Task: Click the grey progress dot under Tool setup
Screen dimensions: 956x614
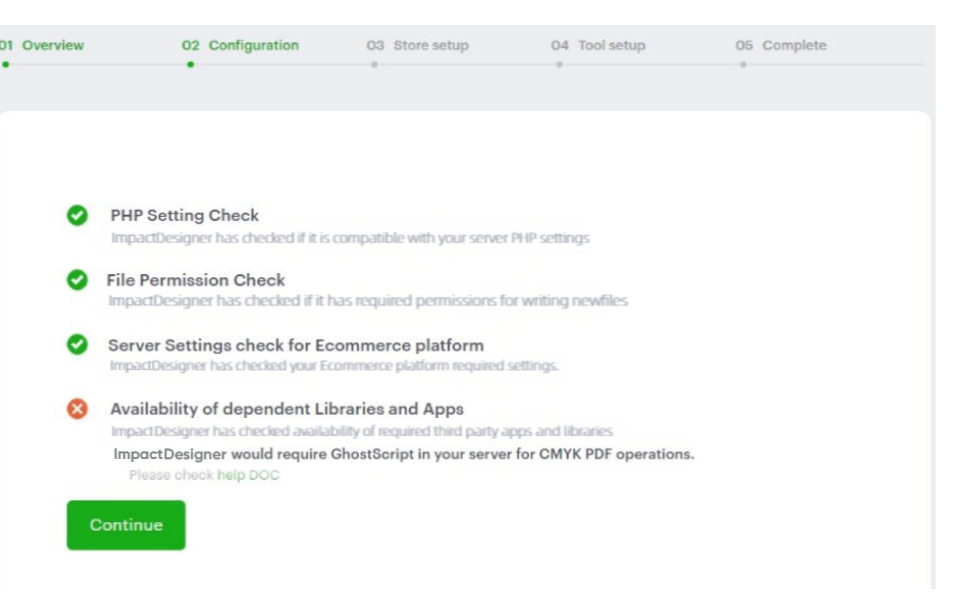Action: (559, 65)
